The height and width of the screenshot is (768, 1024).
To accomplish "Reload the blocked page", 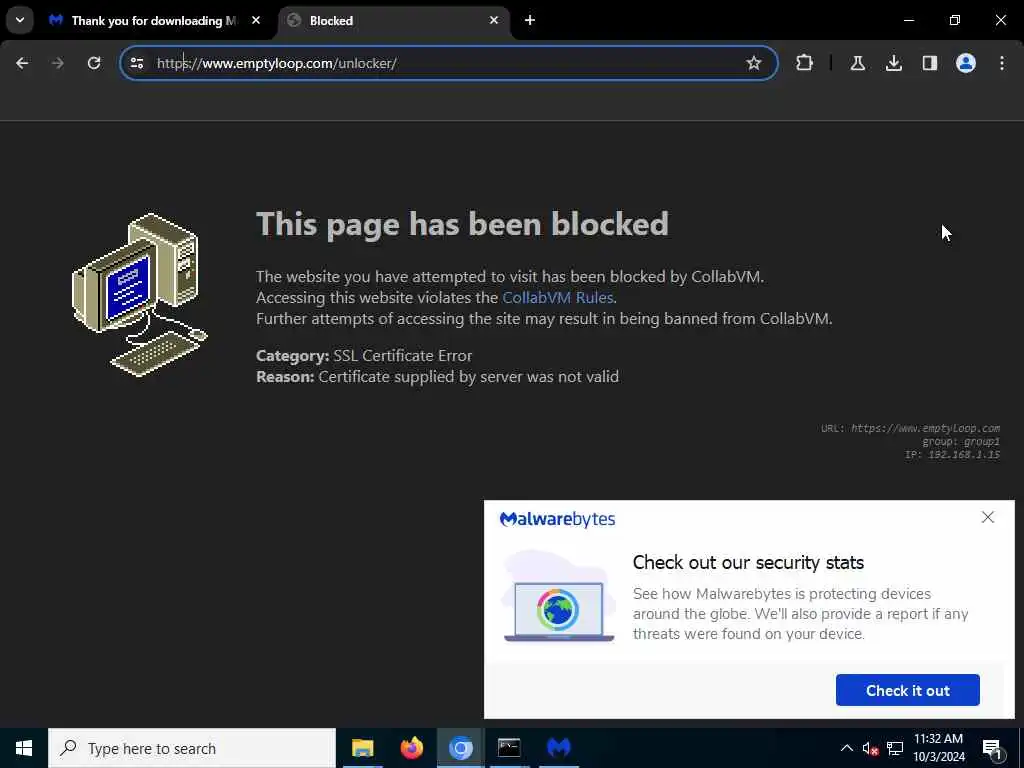I will (94, 63).
